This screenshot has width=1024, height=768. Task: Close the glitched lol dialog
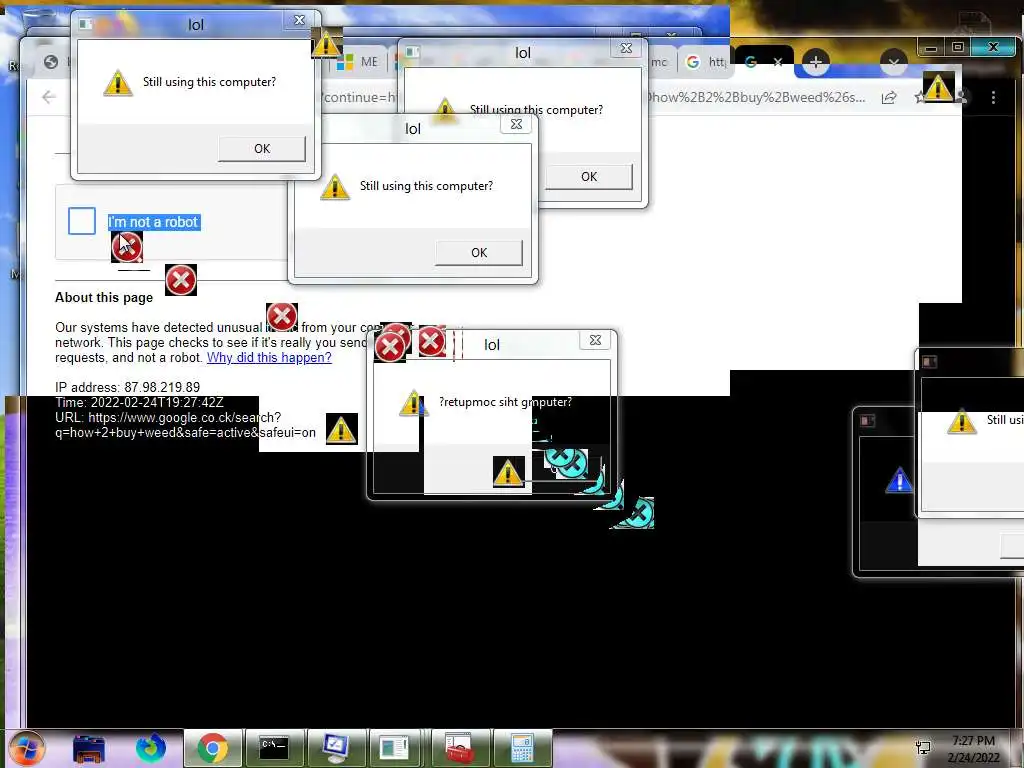pos(595,340)
